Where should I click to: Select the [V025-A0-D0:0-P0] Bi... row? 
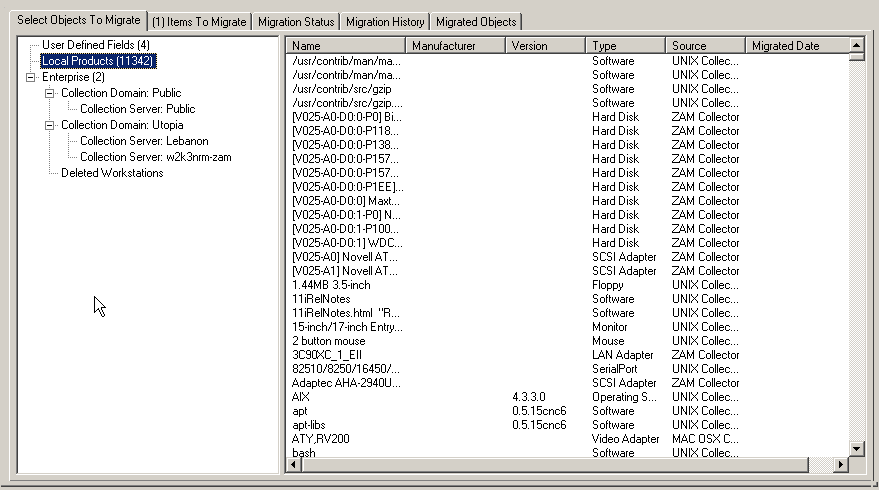567,117
